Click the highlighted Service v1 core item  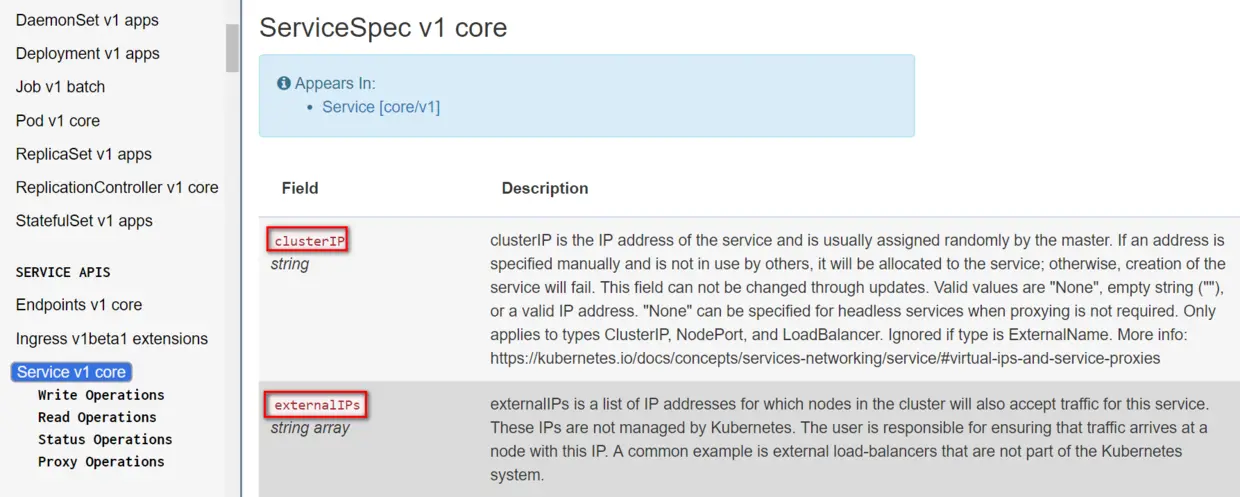pos(71,372)
